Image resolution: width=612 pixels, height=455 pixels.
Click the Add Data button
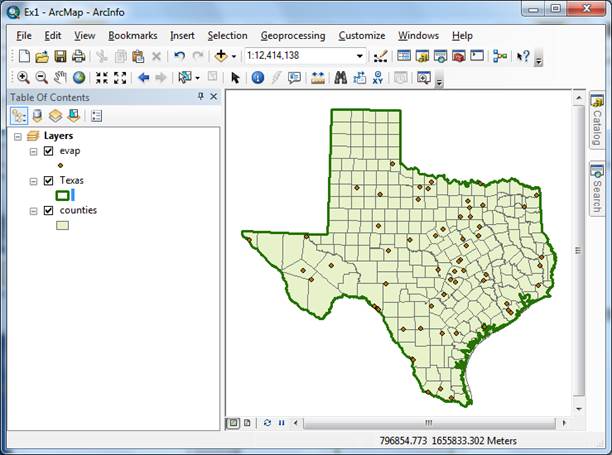[x=220, y=56]
